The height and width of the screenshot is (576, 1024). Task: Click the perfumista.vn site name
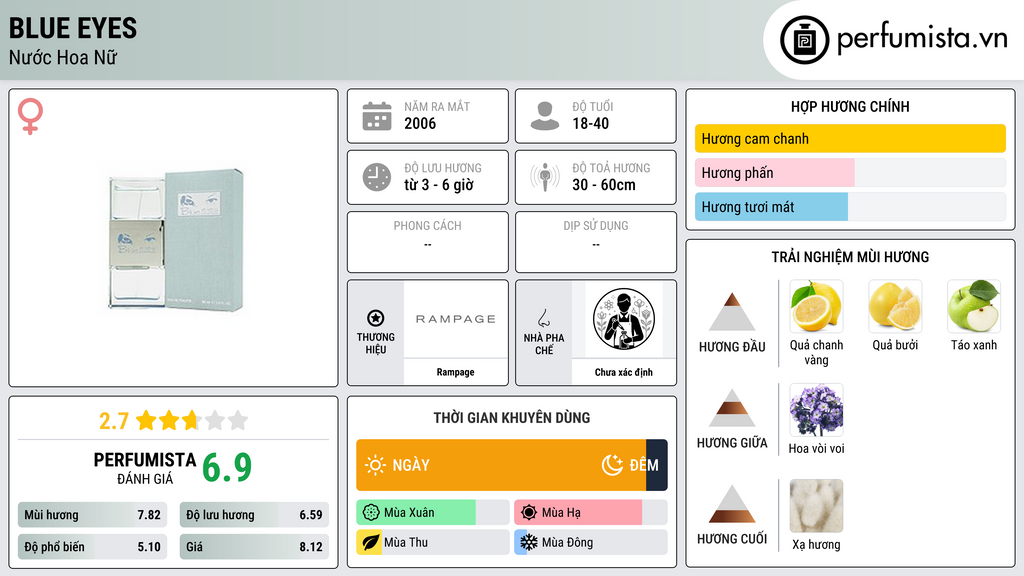click(x=922, y=39)
